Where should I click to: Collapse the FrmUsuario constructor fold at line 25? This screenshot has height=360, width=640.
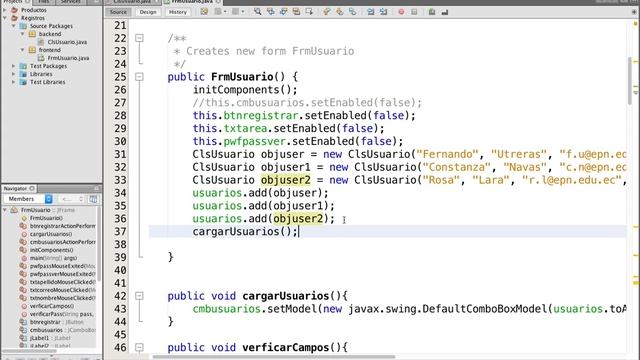pyautogui.click(x=139, y=77)
